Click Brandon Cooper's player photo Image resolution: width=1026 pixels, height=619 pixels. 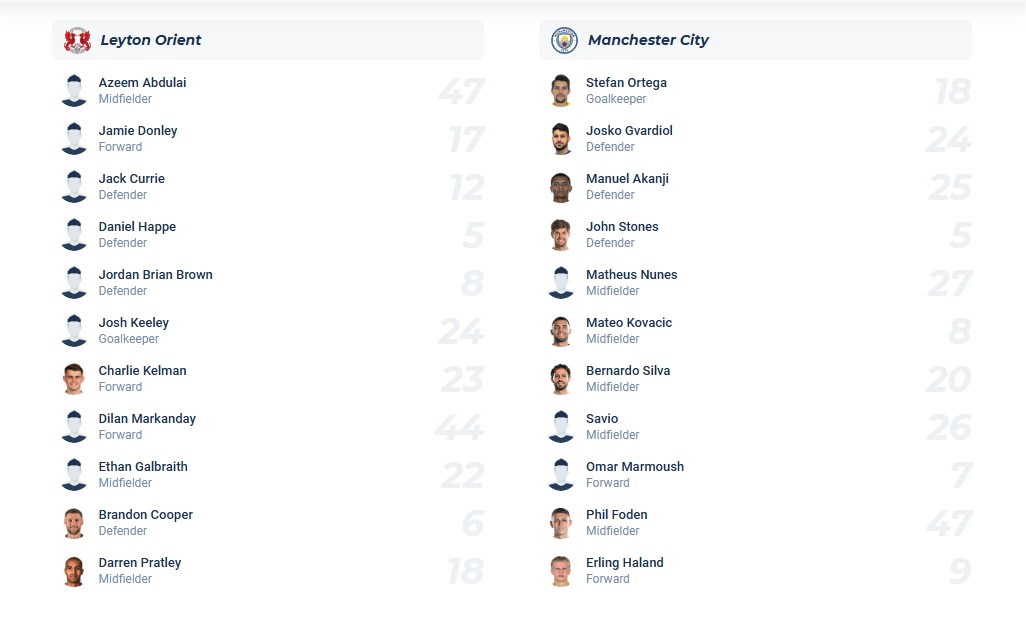(x=74, y=522)
